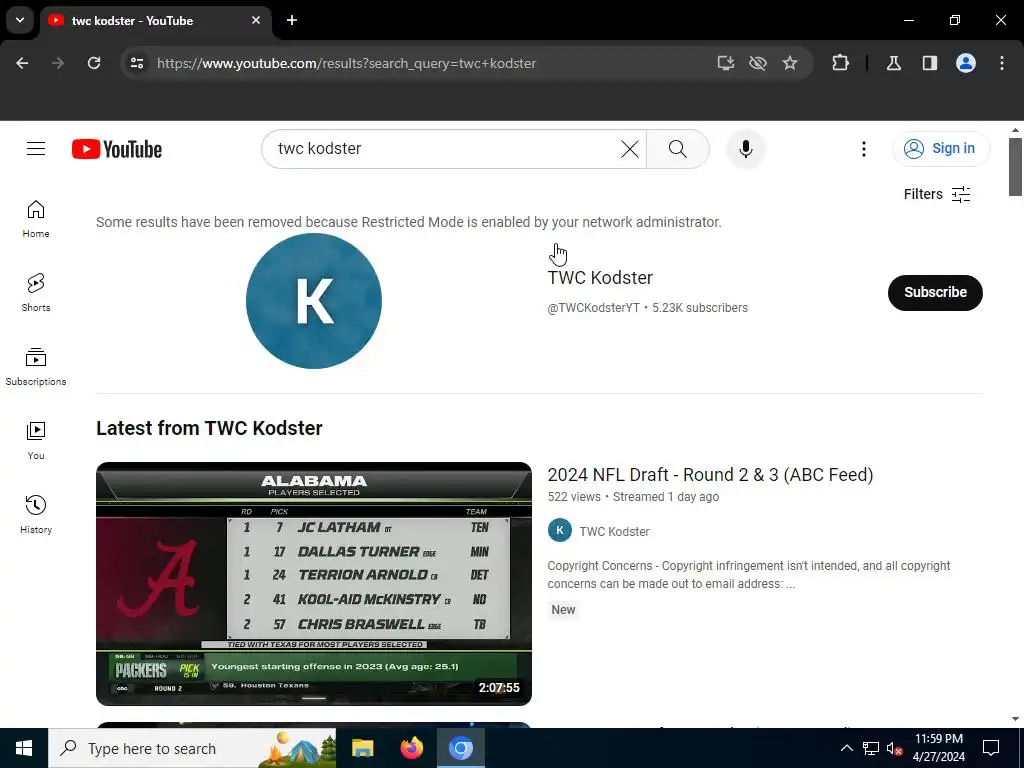Open Chrome Labs flask icon
The width and height of the screenshot is (1024, 768).
(x=893, y=63)
